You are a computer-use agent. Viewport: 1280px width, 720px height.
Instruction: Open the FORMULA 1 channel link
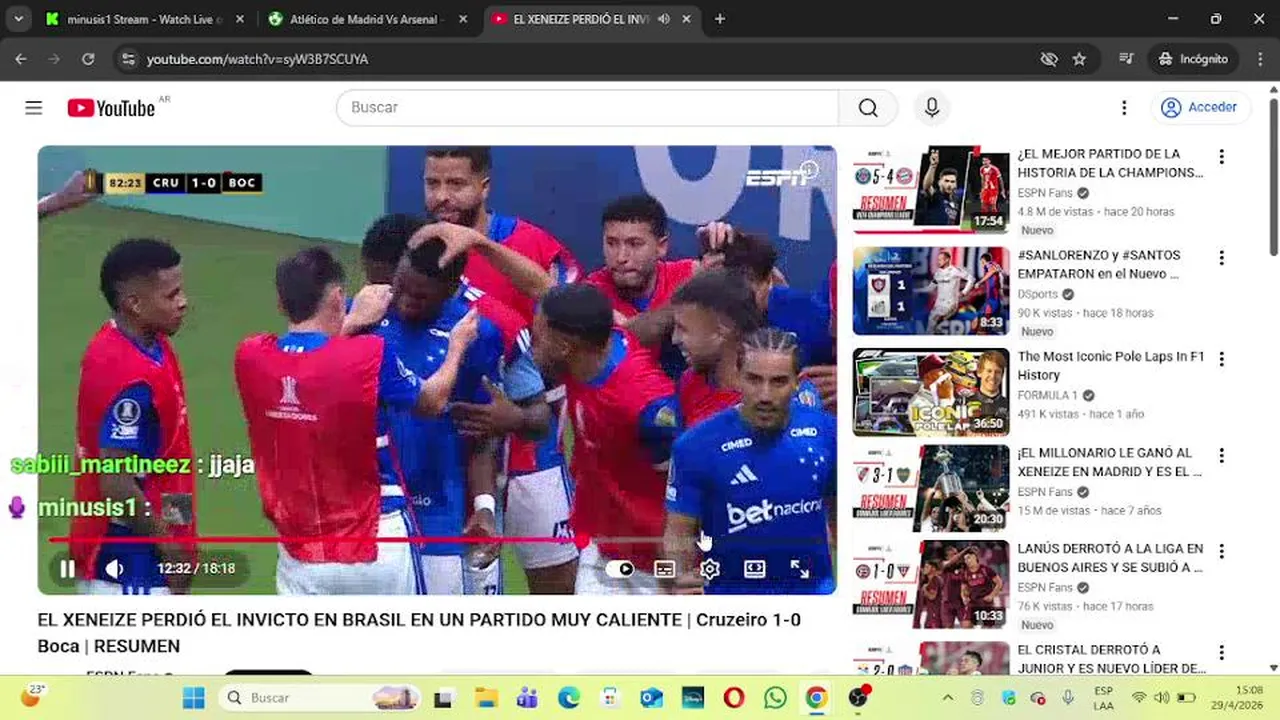click(x=1048, y=395)
